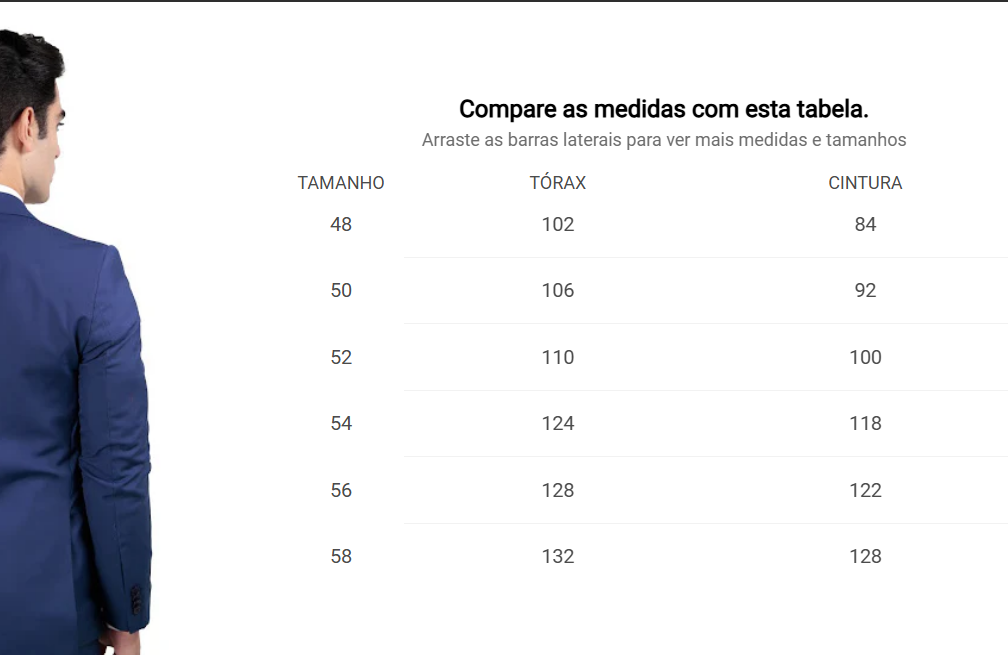This screenshot has width=1008, height=655.
Task: Select size 54 in the table
Action: (341, 424)
